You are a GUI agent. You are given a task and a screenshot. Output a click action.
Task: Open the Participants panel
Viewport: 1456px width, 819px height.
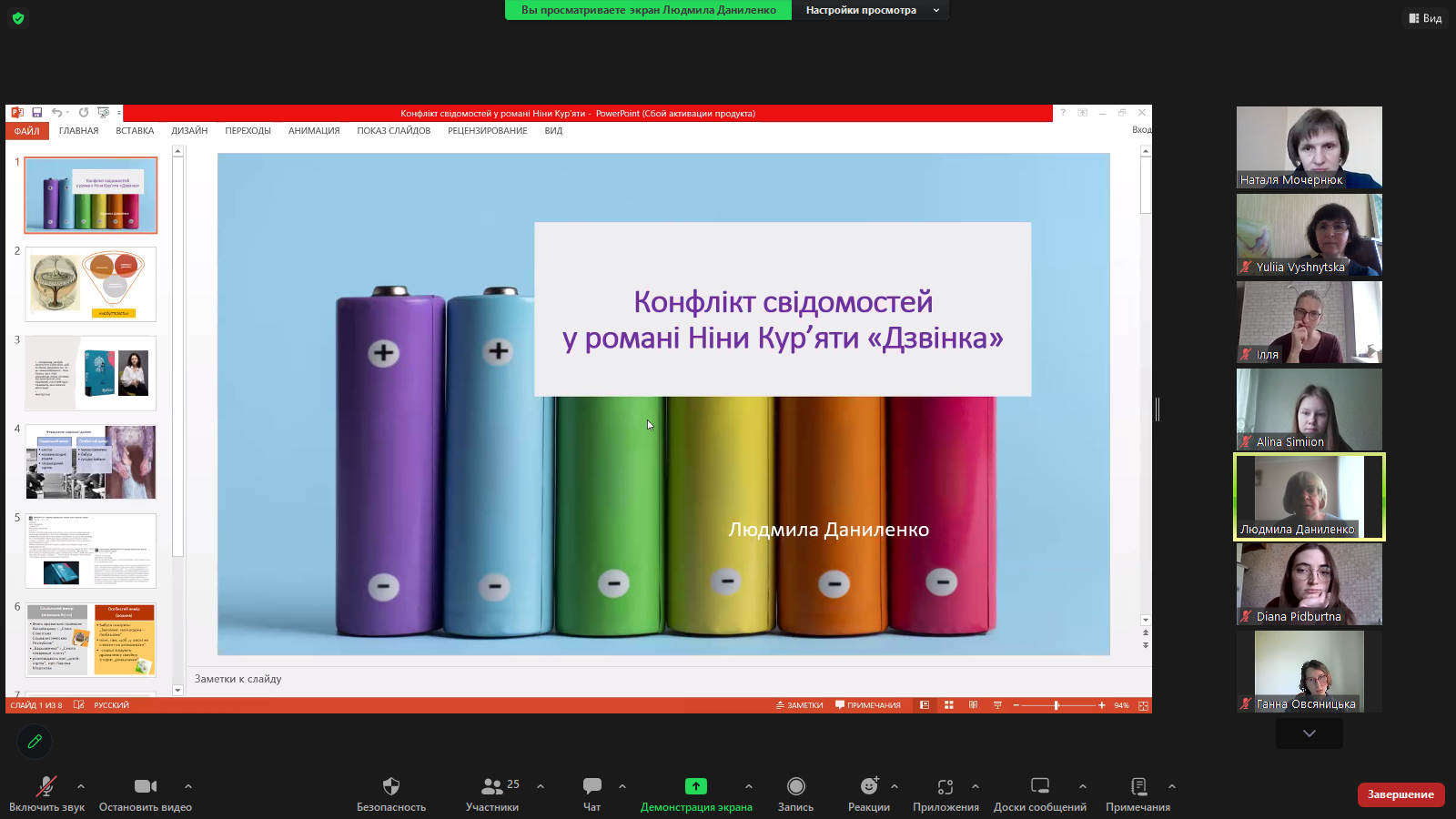[x=492, y=786]
